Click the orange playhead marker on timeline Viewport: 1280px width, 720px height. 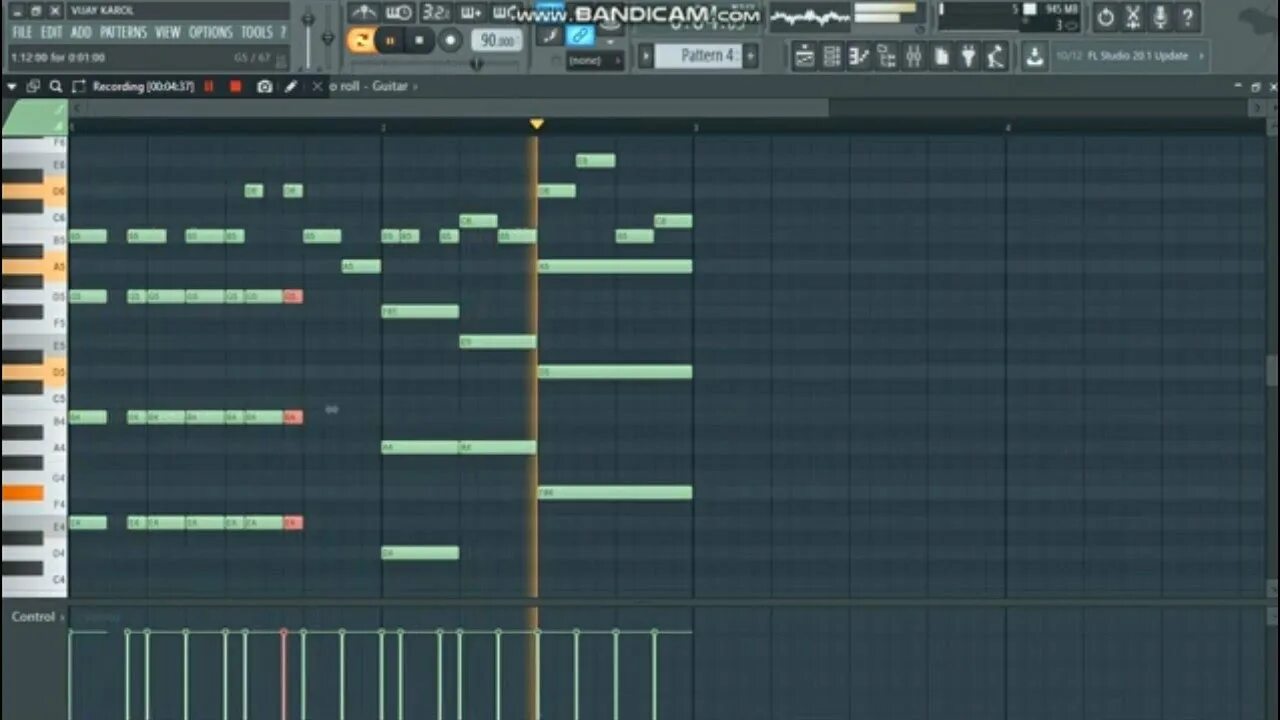click(537, 124)
